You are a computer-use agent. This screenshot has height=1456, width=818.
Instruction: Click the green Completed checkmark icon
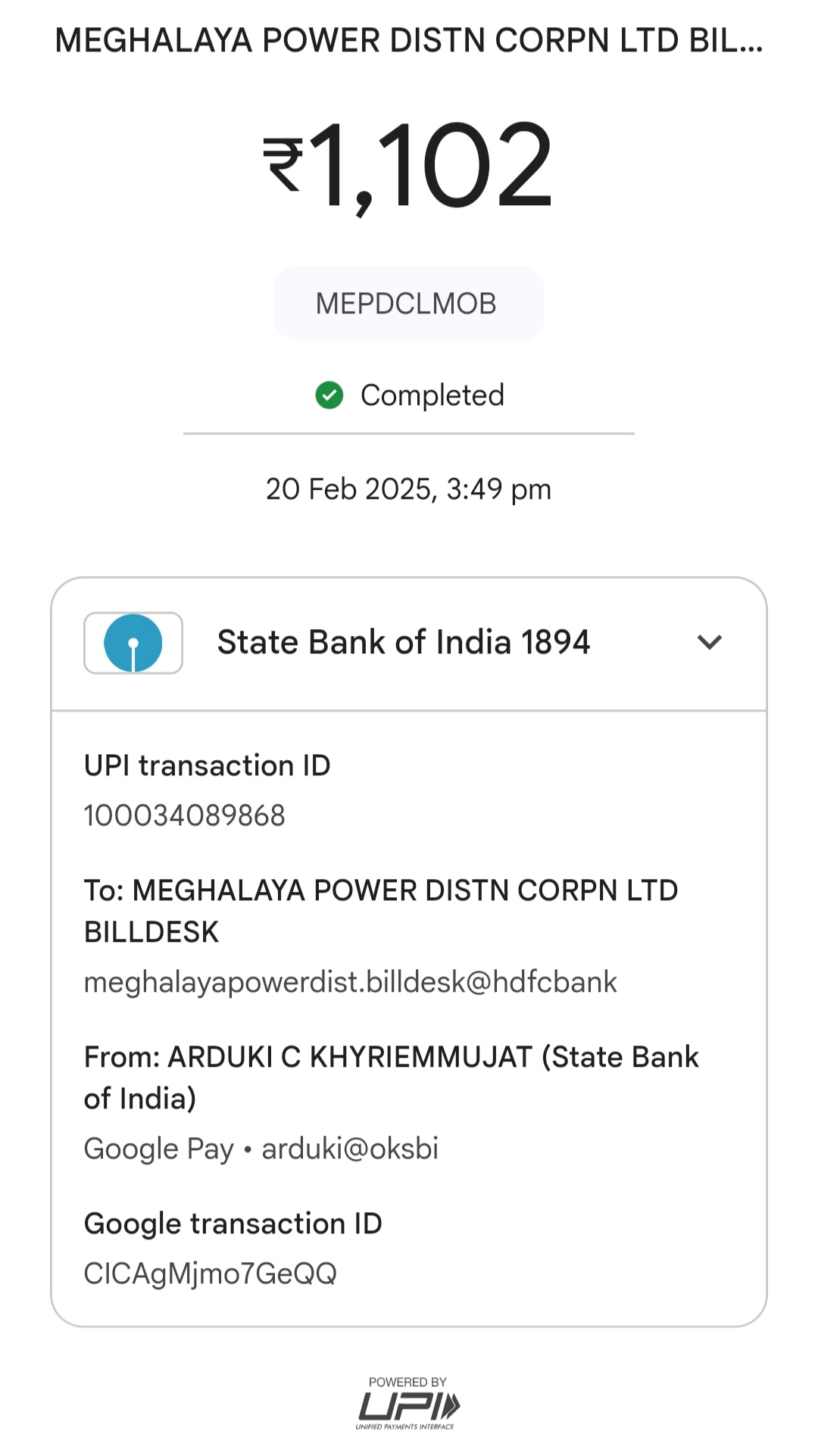pos(329,395)
